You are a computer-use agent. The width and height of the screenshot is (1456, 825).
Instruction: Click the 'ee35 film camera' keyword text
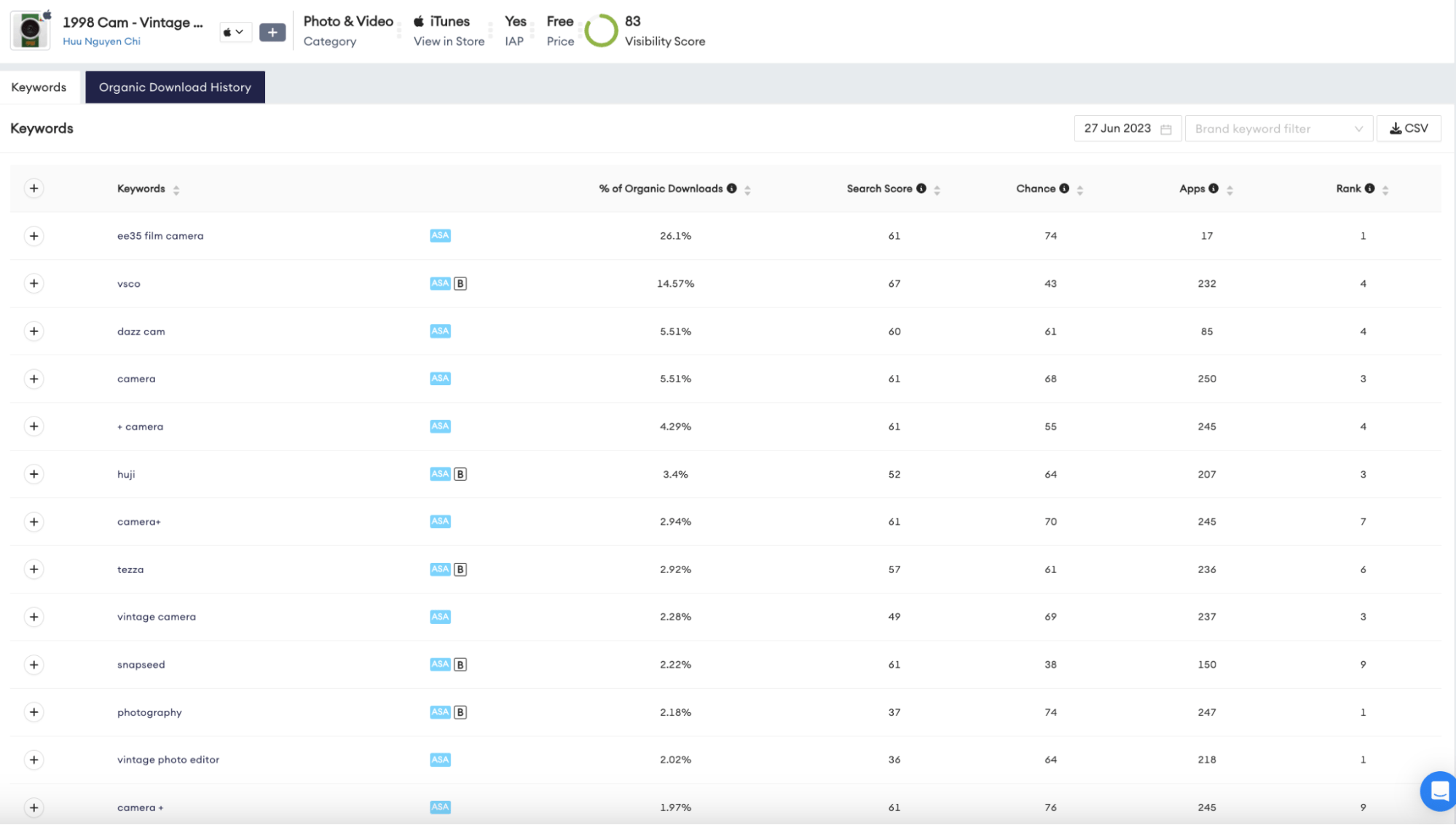click(160, 236)
